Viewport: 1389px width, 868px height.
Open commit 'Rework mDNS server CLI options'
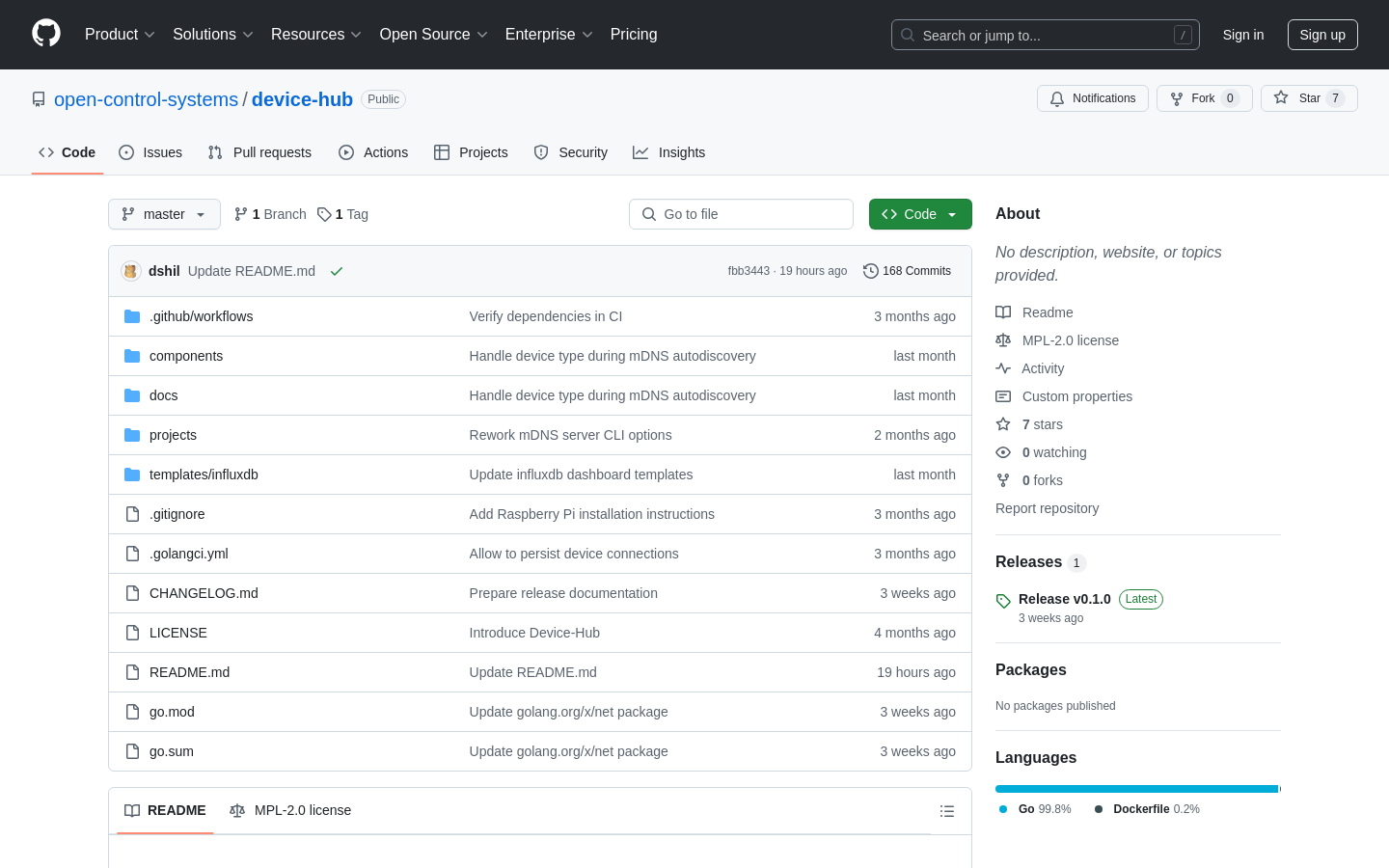[x=571, y=435]
